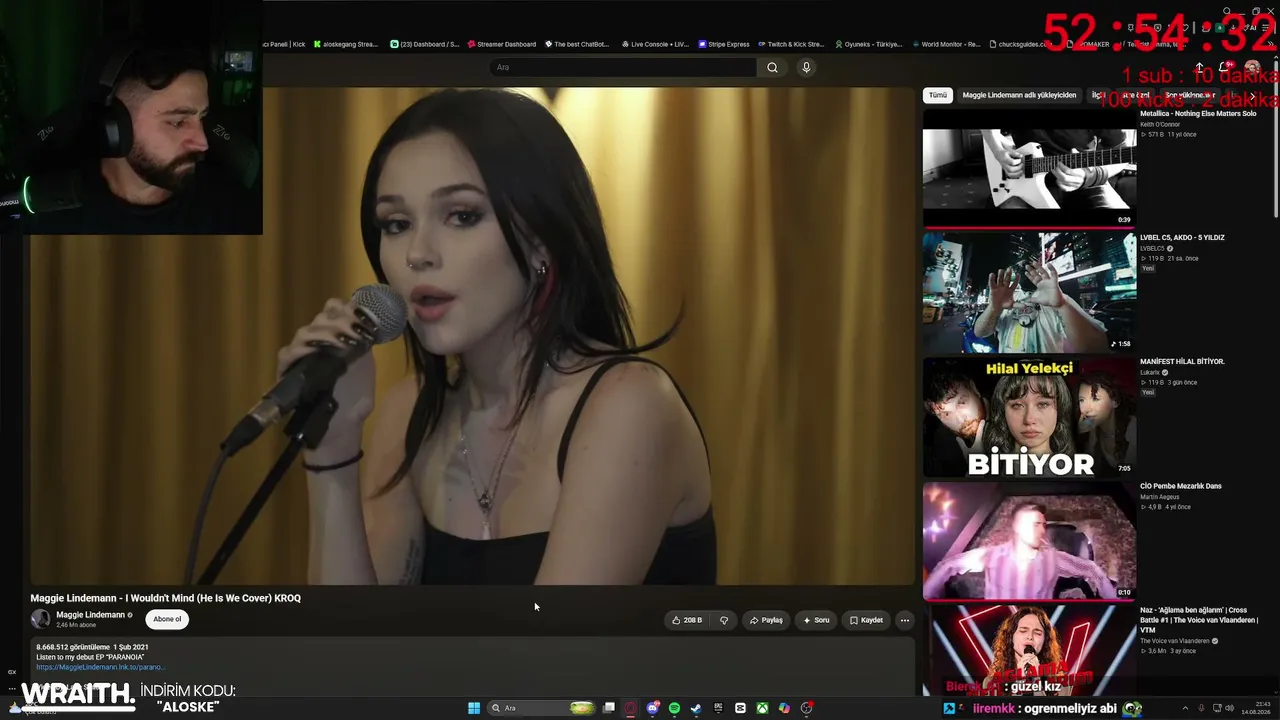Click the YouTube search magnifier icon
This screenshot has height=720, width=1280.
[772, 67]
